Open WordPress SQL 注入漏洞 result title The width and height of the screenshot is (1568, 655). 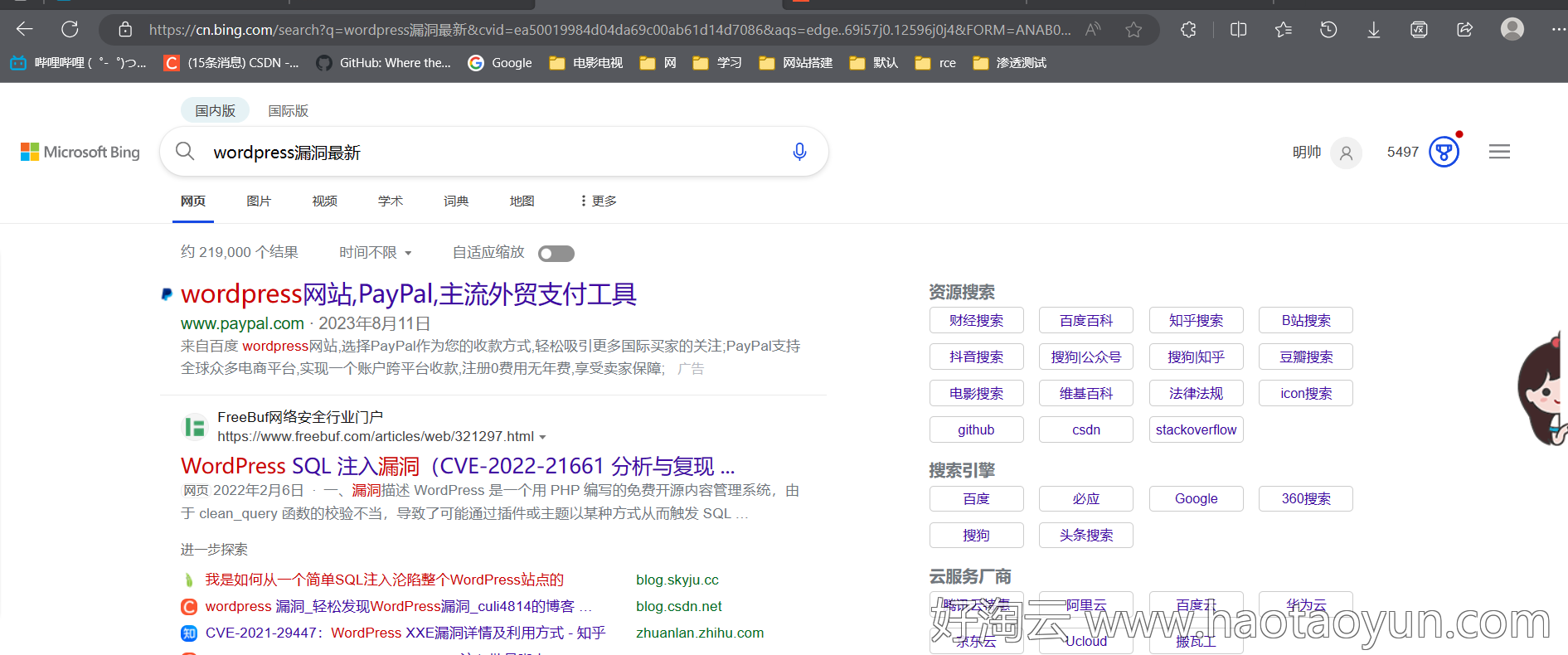pos(458,466)
